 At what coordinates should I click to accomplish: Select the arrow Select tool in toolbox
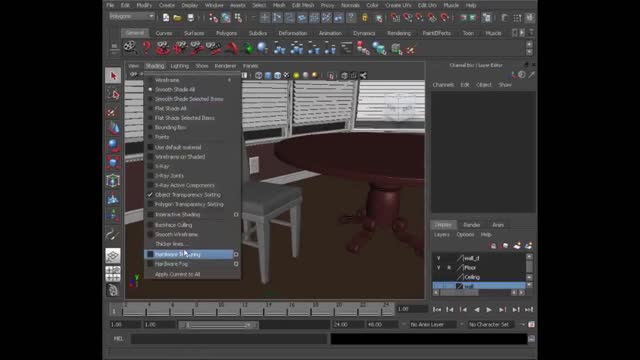pos(113,76)
